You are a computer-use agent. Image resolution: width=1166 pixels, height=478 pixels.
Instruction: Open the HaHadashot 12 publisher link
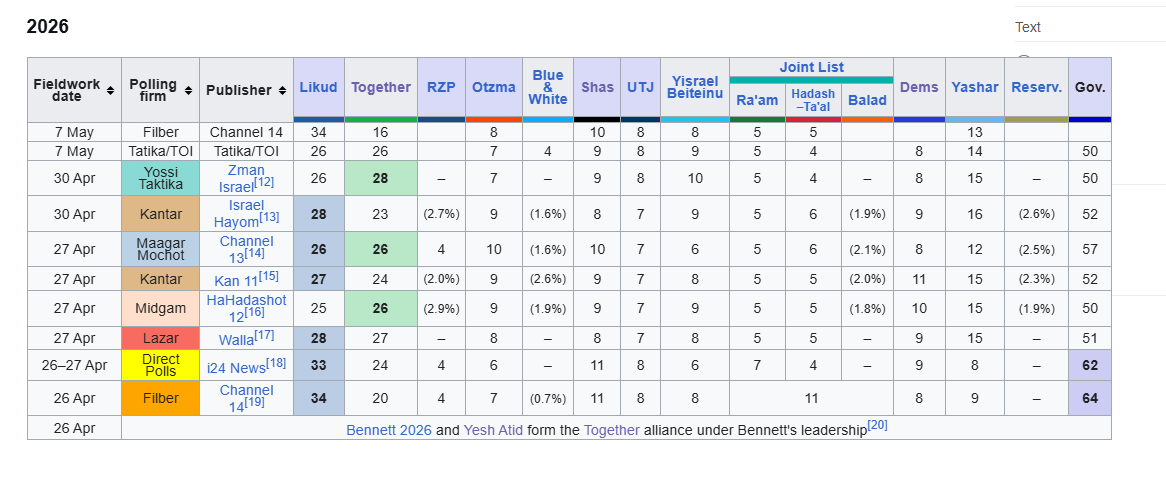[241, 308]
